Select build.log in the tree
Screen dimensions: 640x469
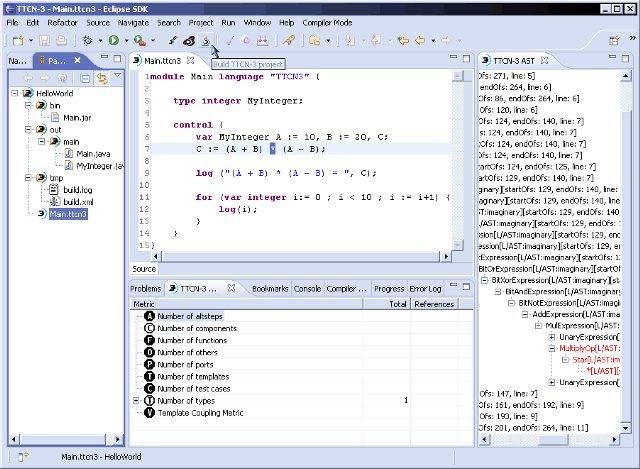(78, 190)
